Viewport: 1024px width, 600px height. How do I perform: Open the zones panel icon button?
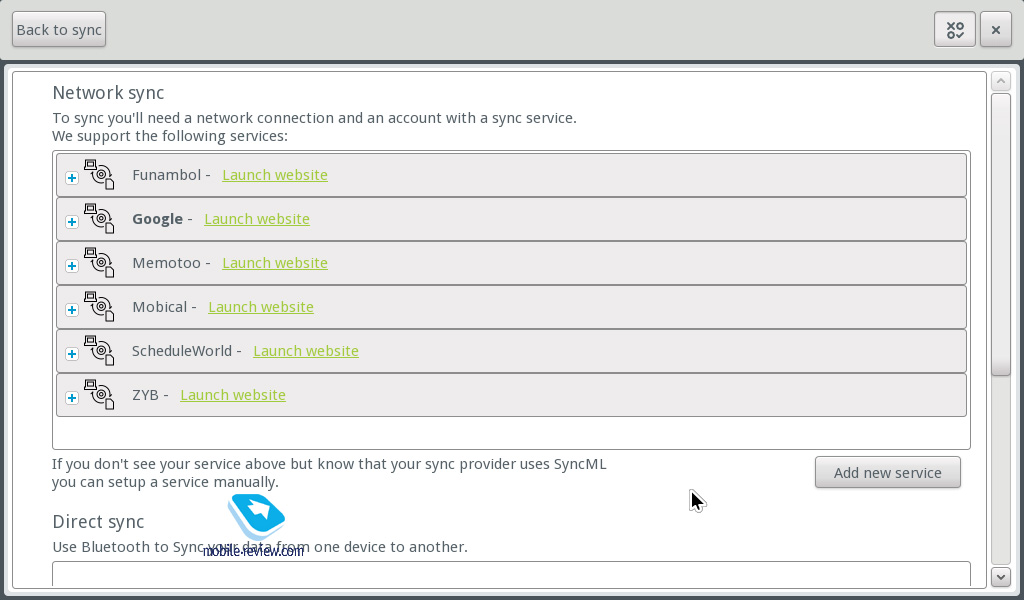point(955,29)
